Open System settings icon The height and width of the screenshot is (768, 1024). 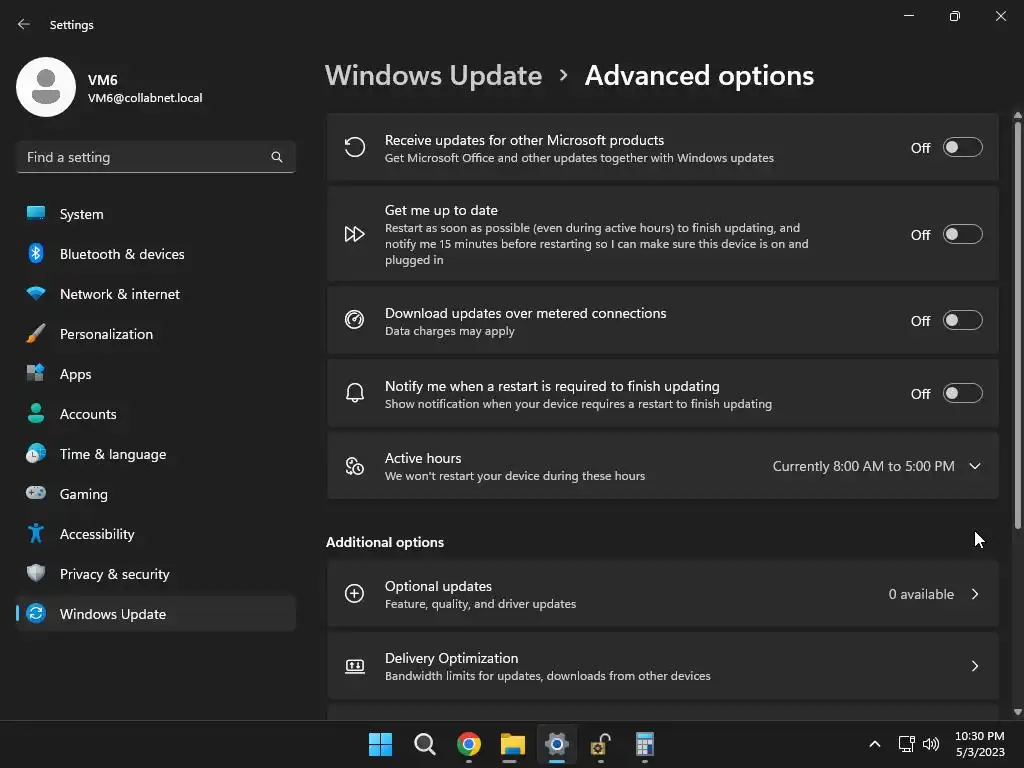[36, 214]
